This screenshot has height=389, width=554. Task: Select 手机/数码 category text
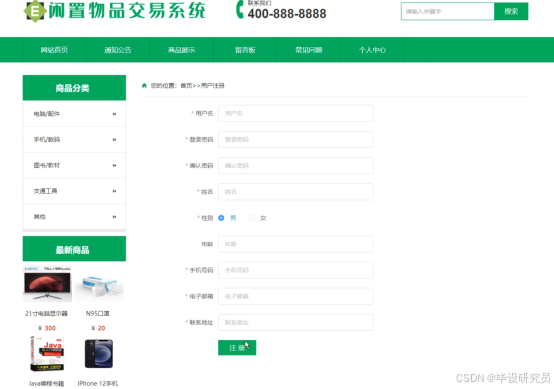[x=47, y=140]
